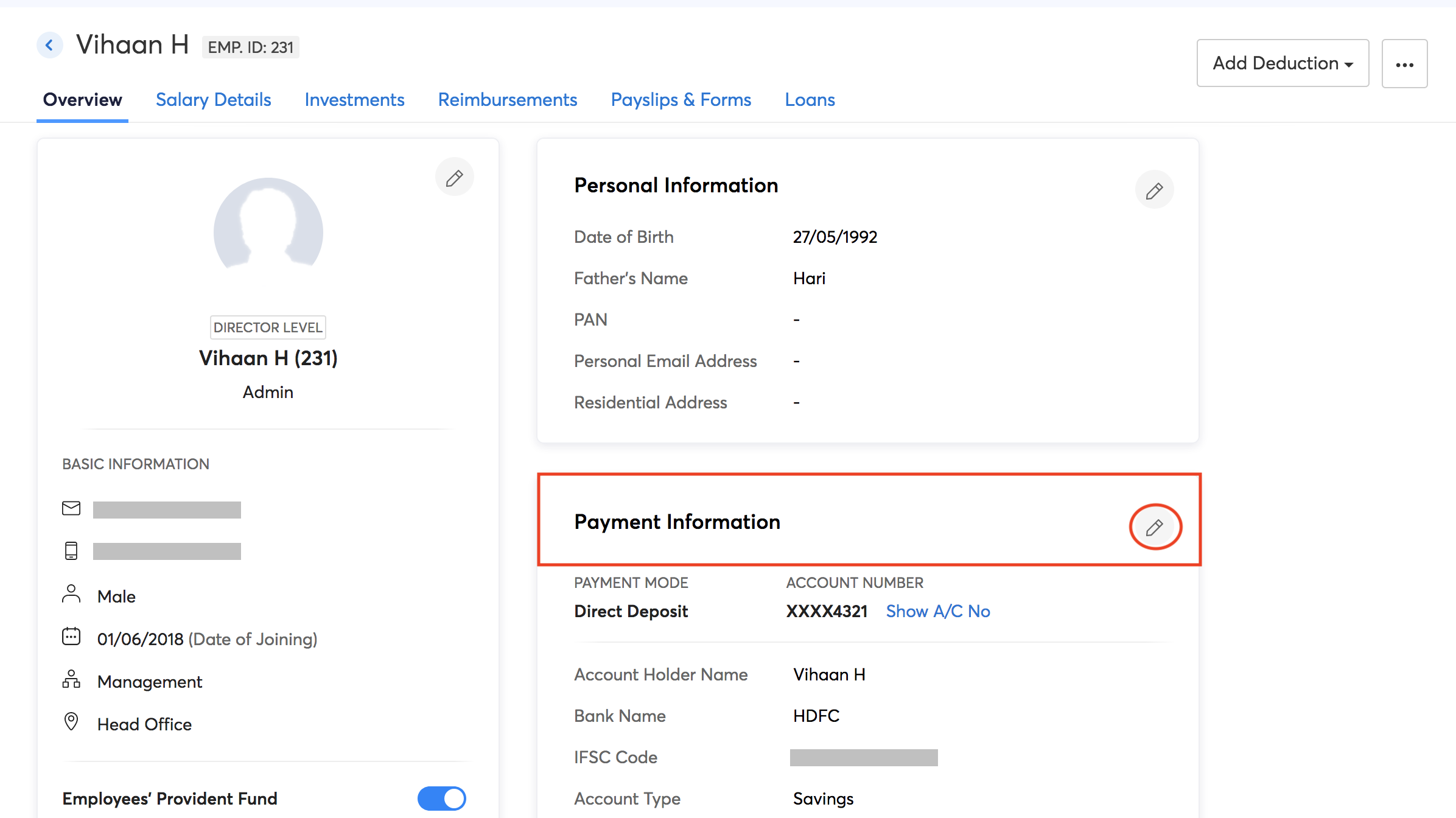1456x818 pixels.
Task: Click the Show A/C No link
Action: (937, 611)
